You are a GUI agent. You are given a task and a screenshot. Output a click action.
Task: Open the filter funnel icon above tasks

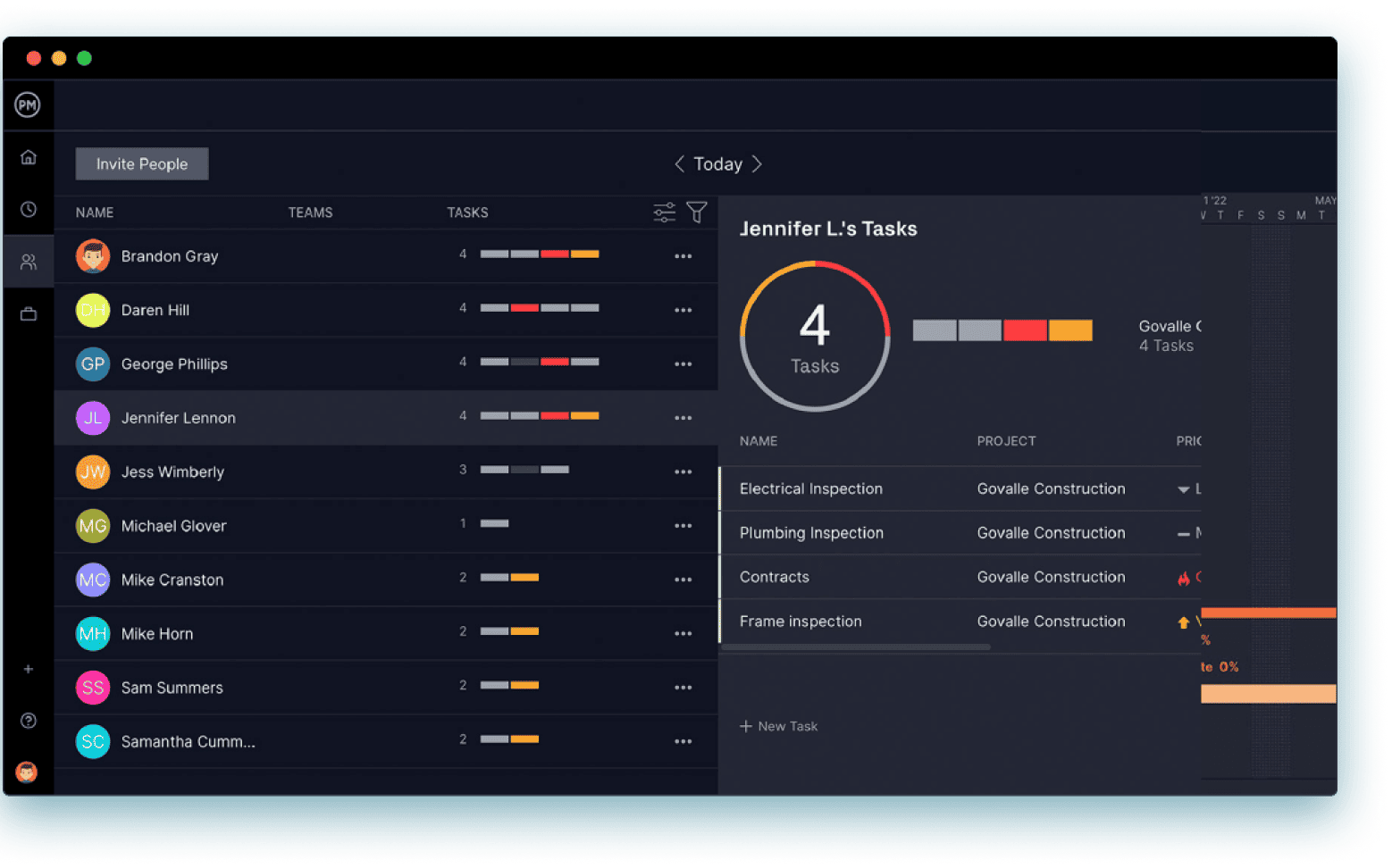tap(697, 212)
